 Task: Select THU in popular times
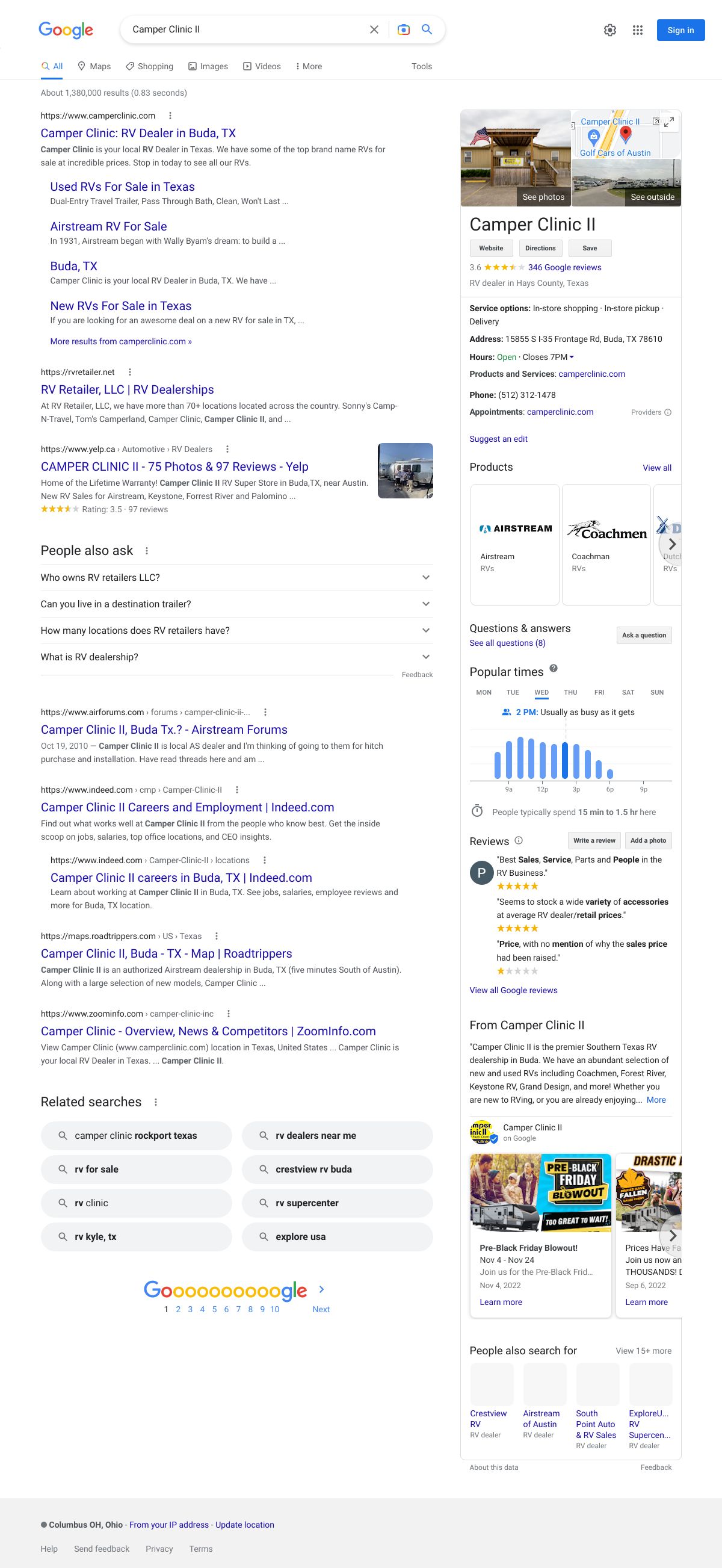pyautogui.click(x=570, y=693)
